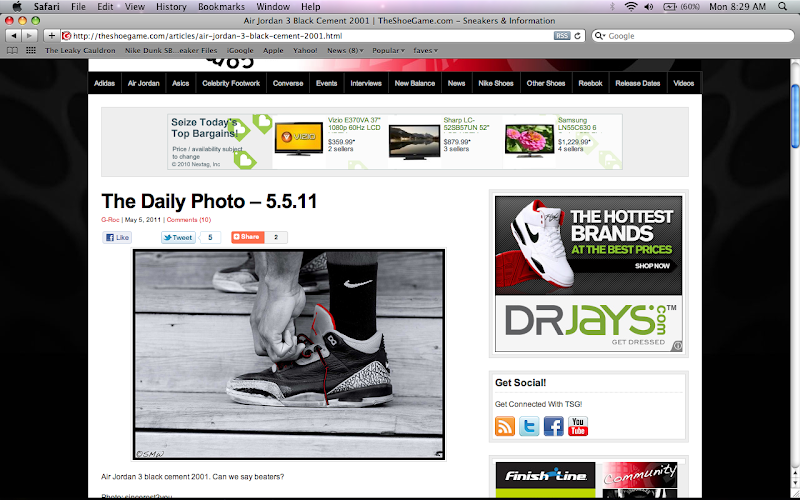800x500 pixels.
Task: Show Top Sites grid icon
Action: (x=31, y=51)
